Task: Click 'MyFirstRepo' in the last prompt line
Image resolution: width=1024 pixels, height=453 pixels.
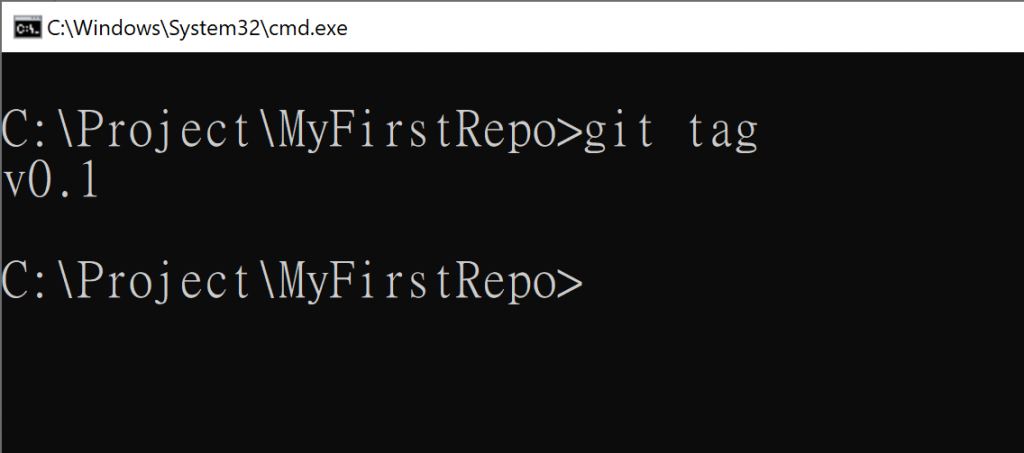Action: [417, 283]
